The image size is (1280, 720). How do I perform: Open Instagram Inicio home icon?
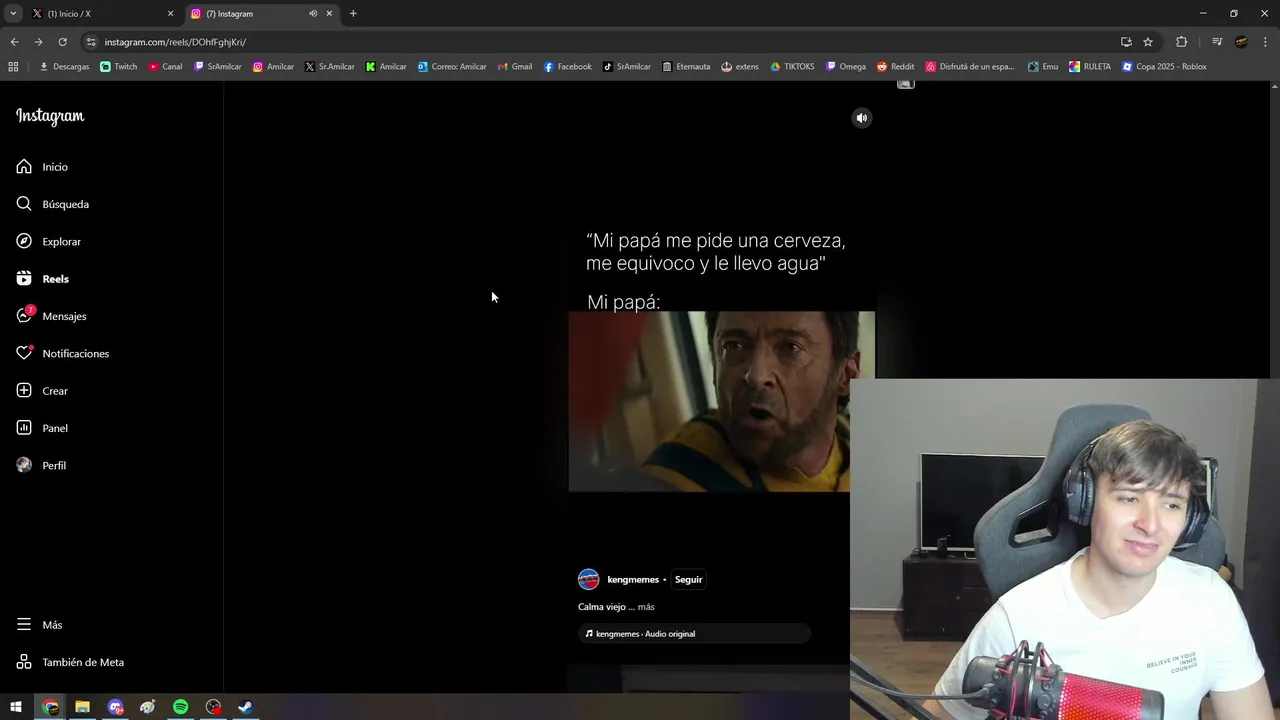[24, 167]
